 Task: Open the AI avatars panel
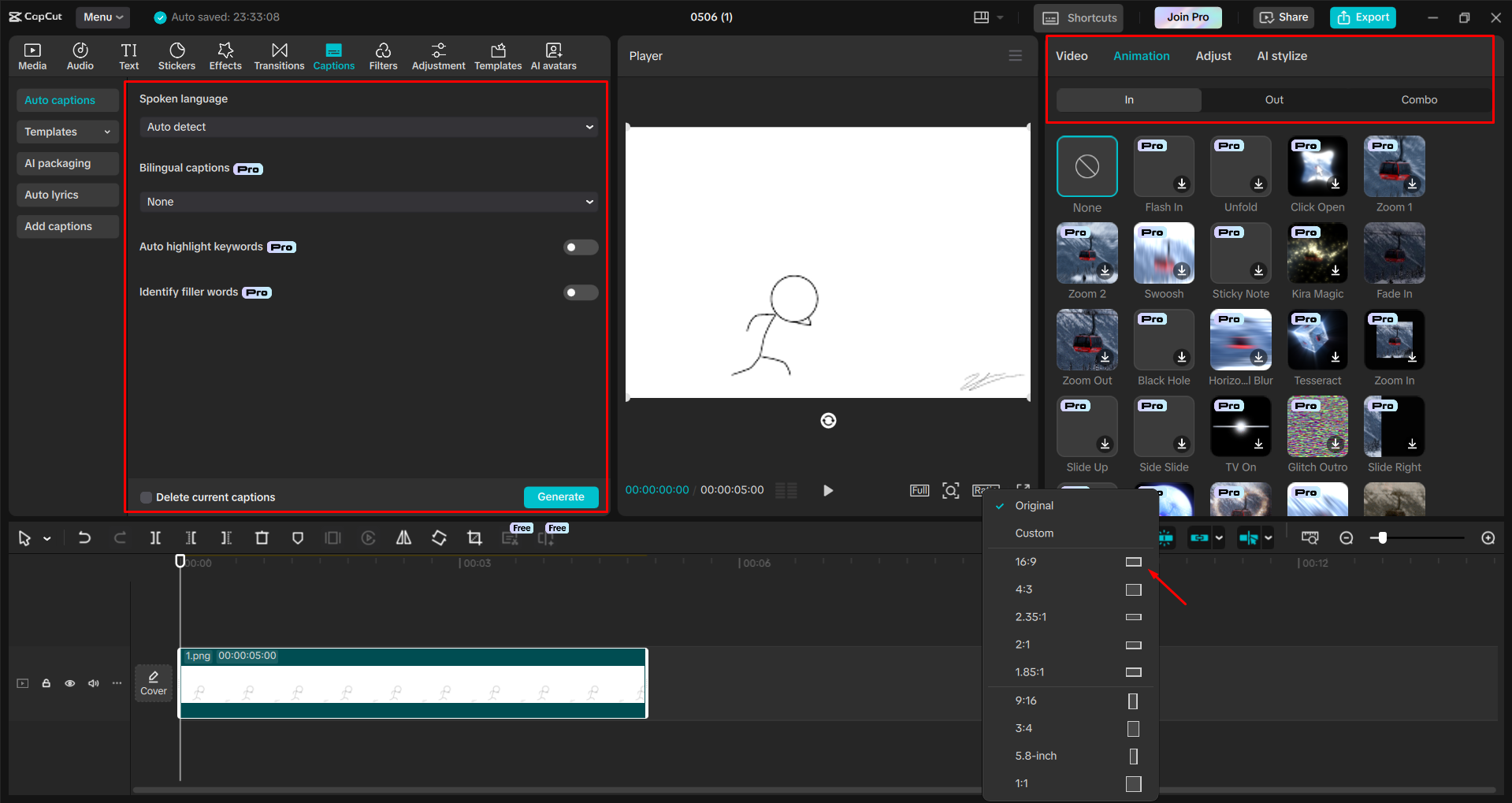point(552,55)
